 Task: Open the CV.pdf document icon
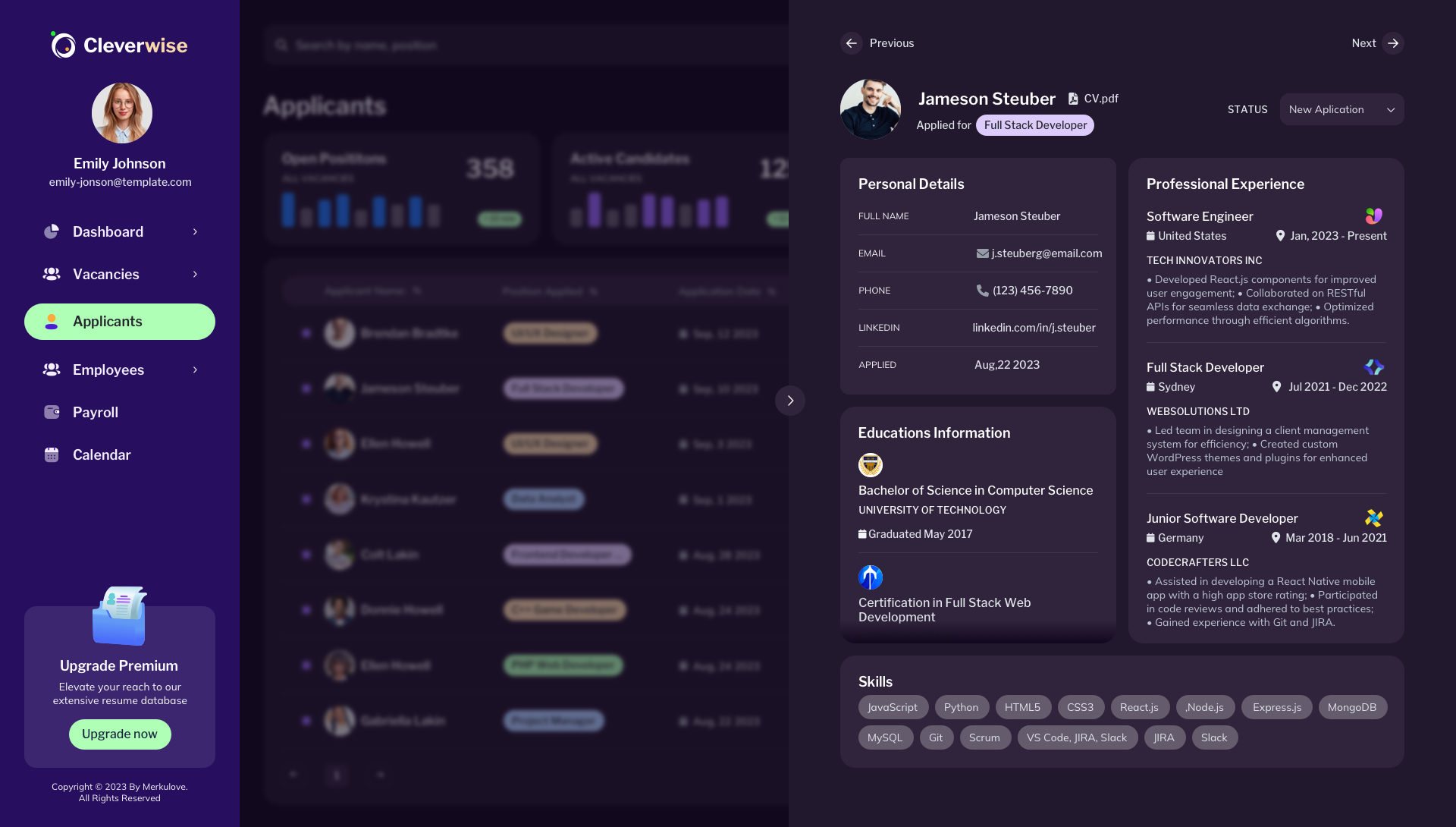(1073, 98)
